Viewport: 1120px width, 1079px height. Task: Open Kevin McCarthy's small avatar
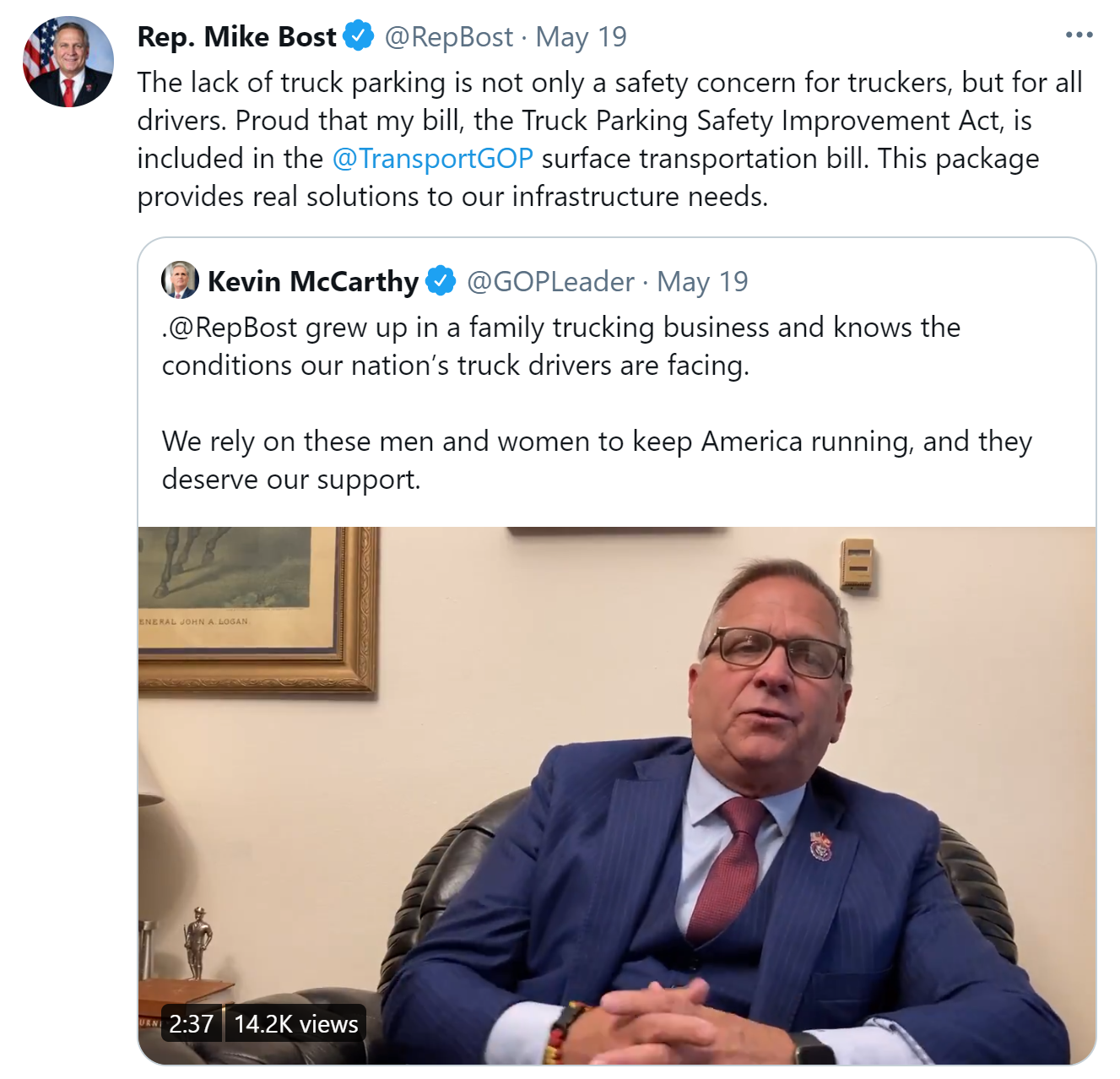[180, 280]
